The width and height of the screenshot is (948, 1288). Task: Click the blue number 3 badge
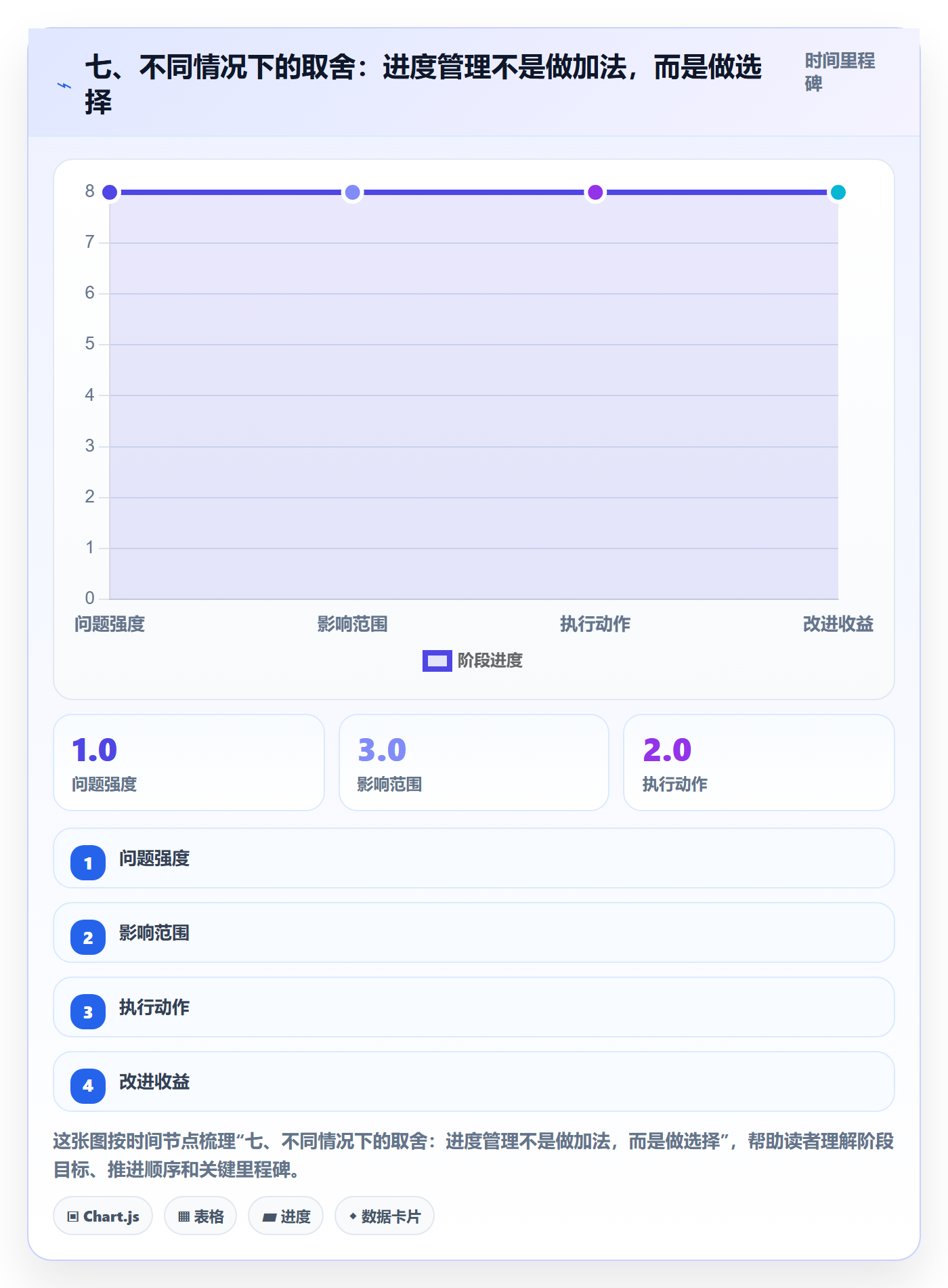(88, 1012)
